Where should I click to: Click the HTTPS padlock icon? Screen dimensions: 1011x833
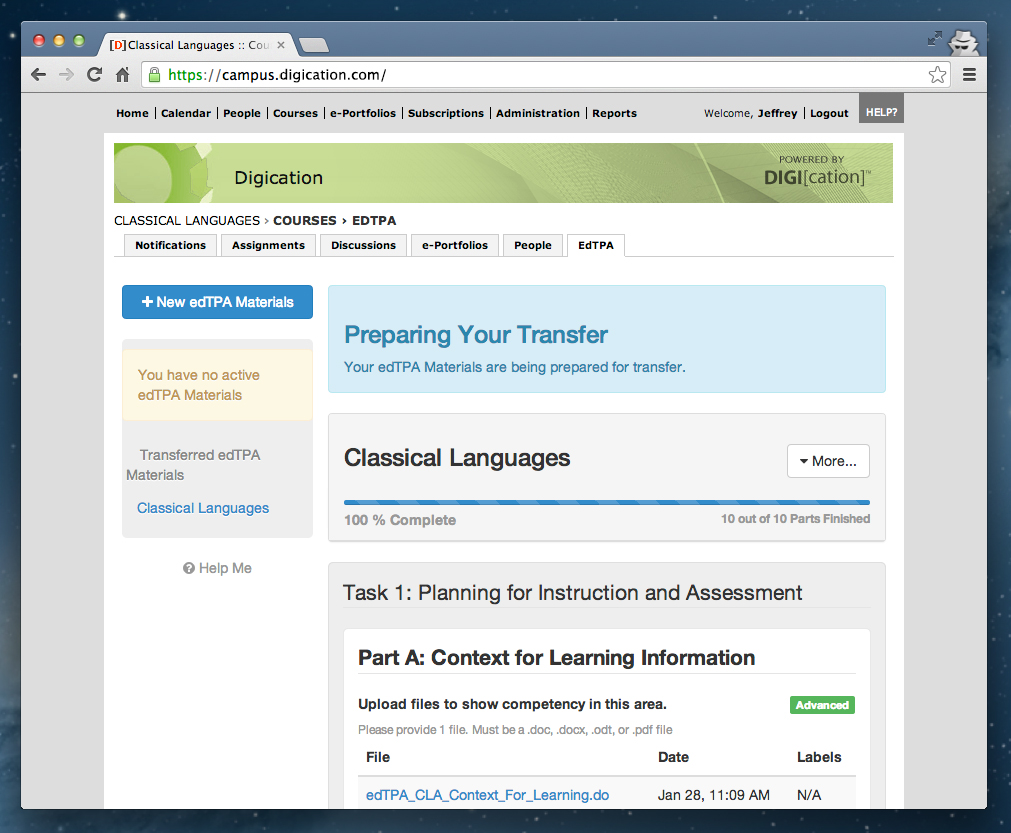click(153, 74)
